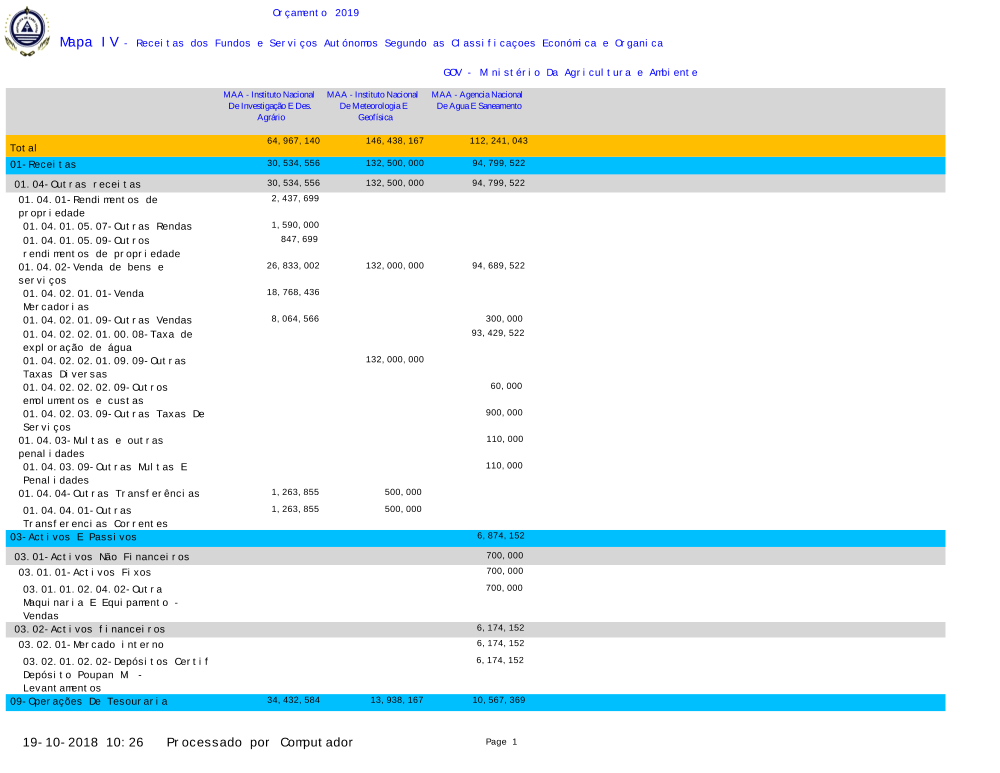This screenshot has height=773, width=1000.
Task: Click the Ministério Da Agricultura e Ambiente heading
Action: tap(570, 73)
